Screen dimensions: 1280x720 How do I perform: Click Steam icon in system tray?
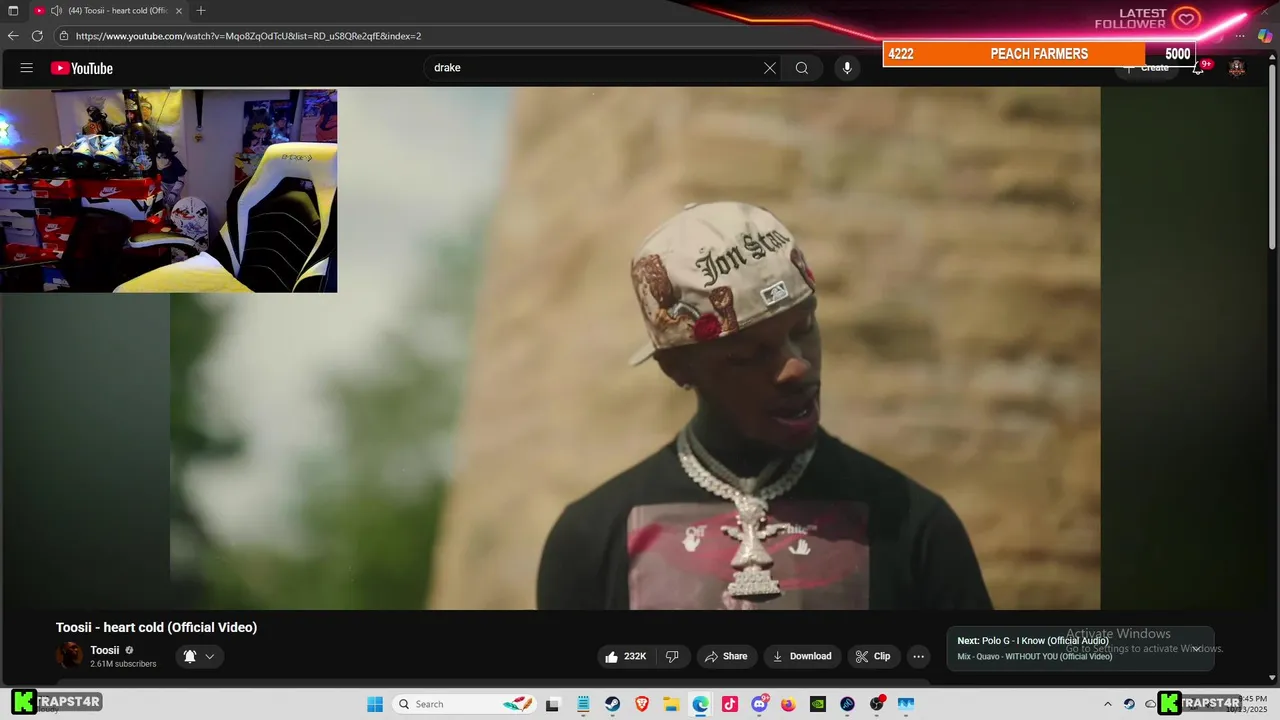[x=1129, y=704]
